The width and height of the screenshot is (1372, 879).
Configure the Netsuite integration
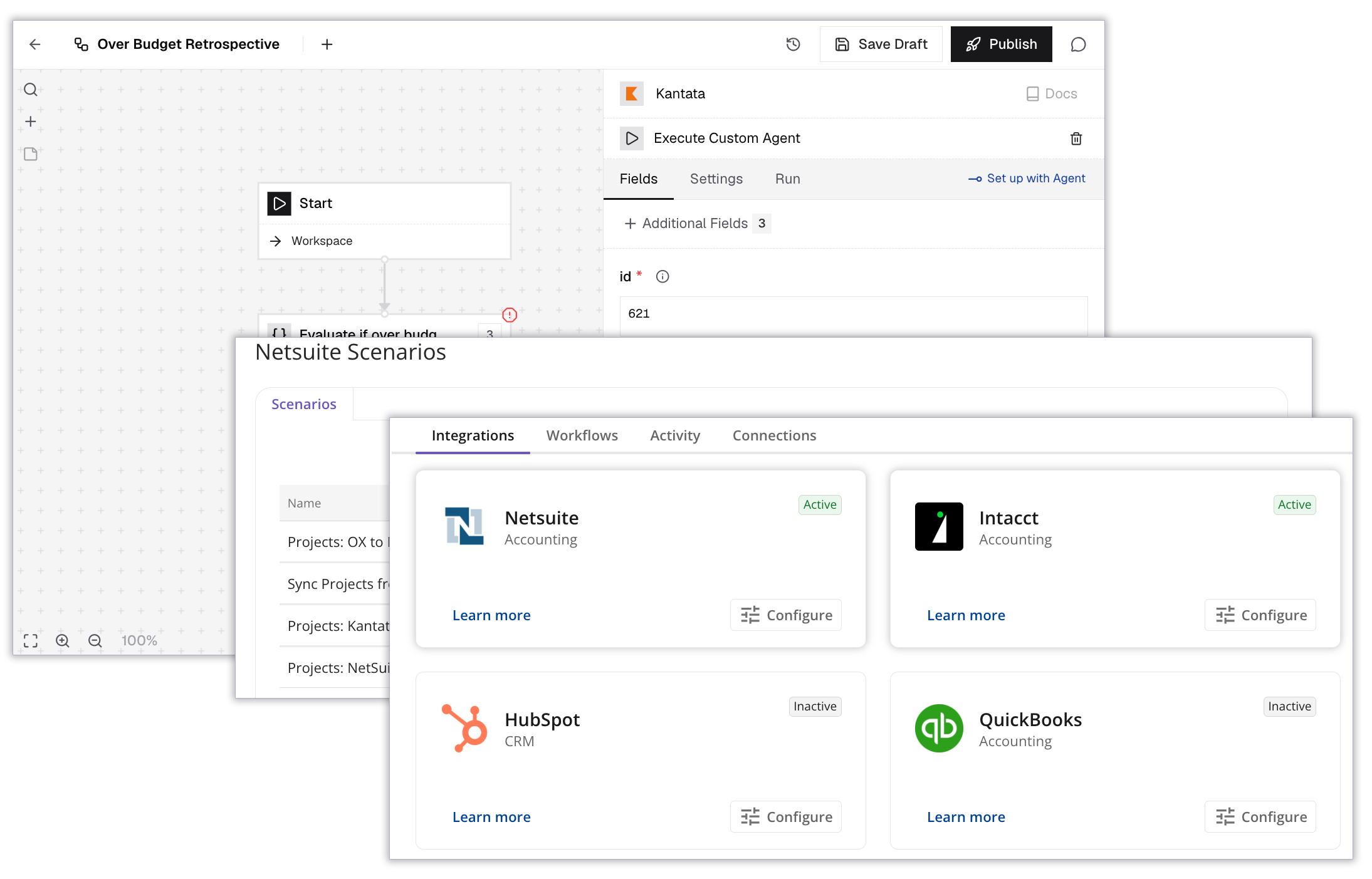click(786, 615)
